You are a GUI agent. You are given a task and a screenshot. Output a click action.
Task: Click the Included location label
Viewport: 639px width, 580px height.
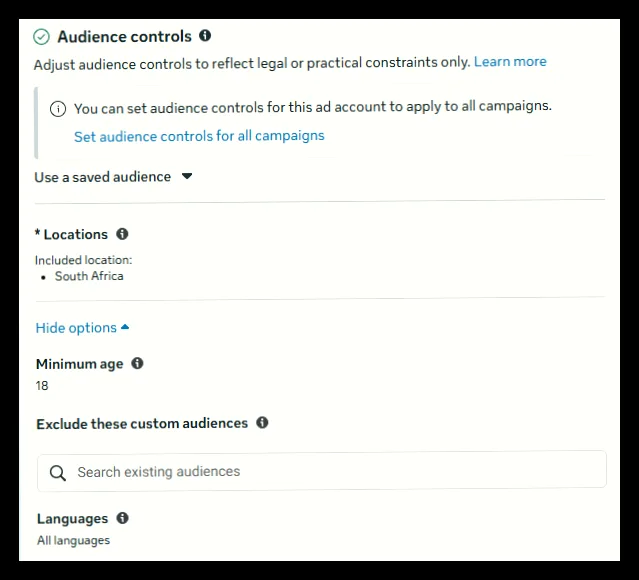pos(84,260)
